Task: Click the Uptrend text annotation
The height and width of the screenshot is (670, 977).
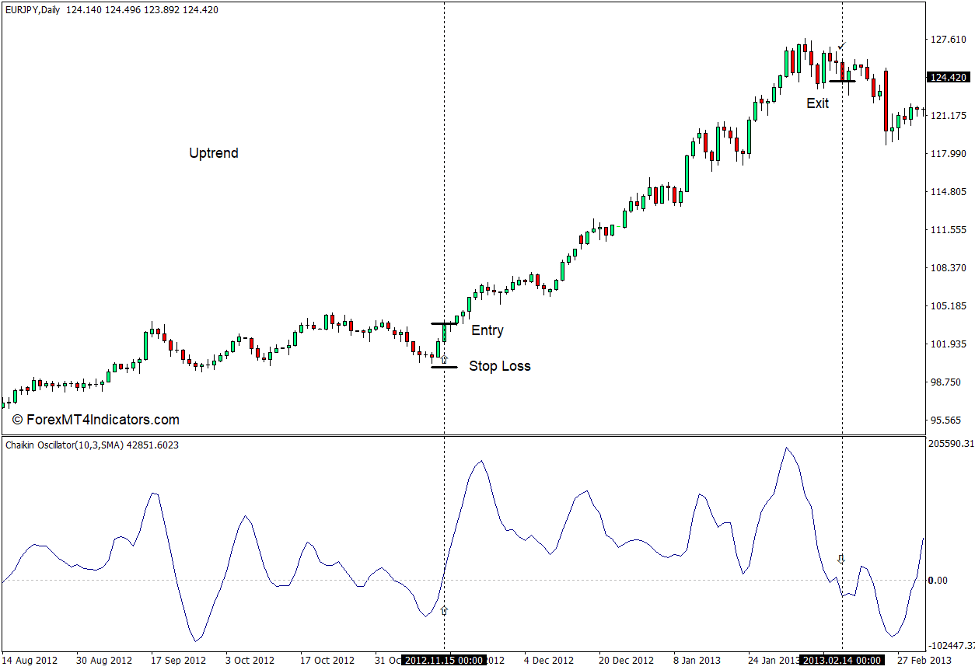Action: [x=212, y=153]
